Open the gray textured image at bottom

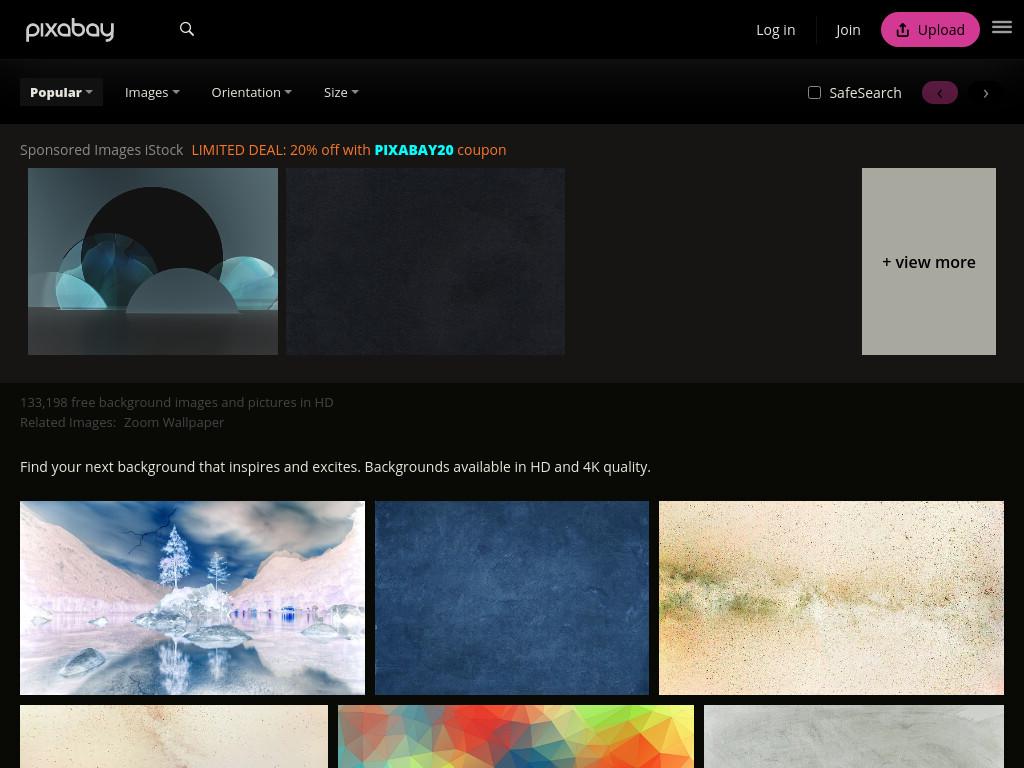pyautogui.click(x=854, y=737)
